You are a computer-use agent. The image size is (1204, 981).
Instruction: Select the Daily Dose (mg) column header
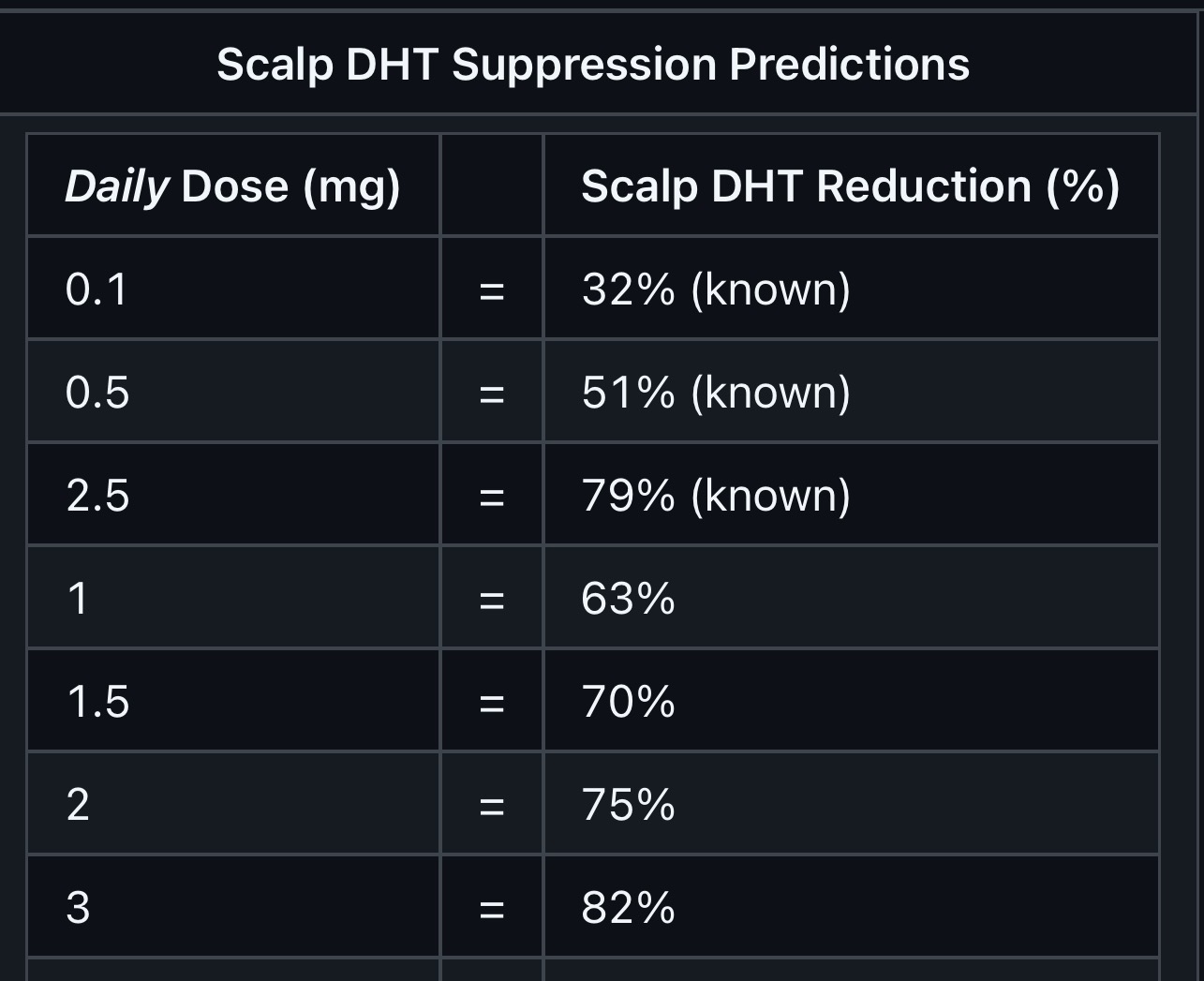pyautogui.click(x=233, y=186)
